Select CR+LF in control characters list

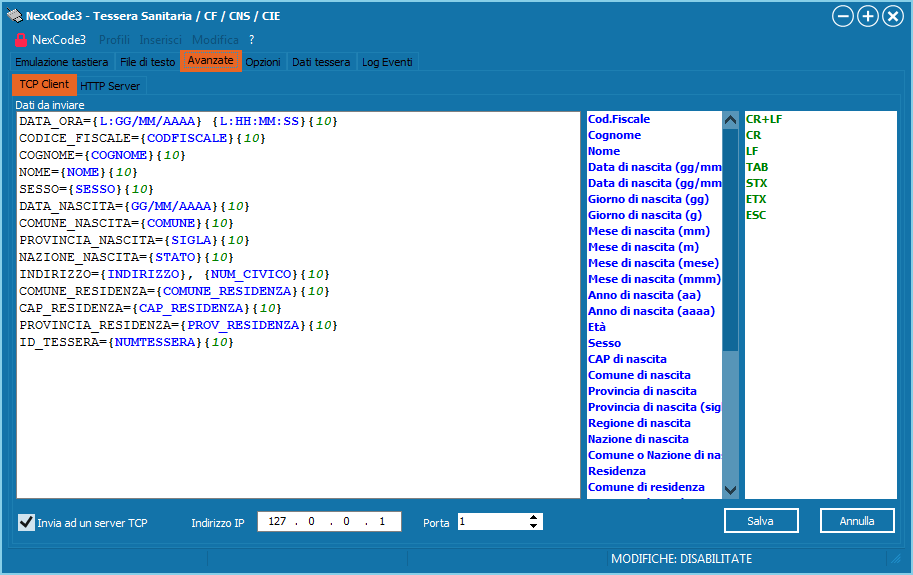click(x=764, y=119)
